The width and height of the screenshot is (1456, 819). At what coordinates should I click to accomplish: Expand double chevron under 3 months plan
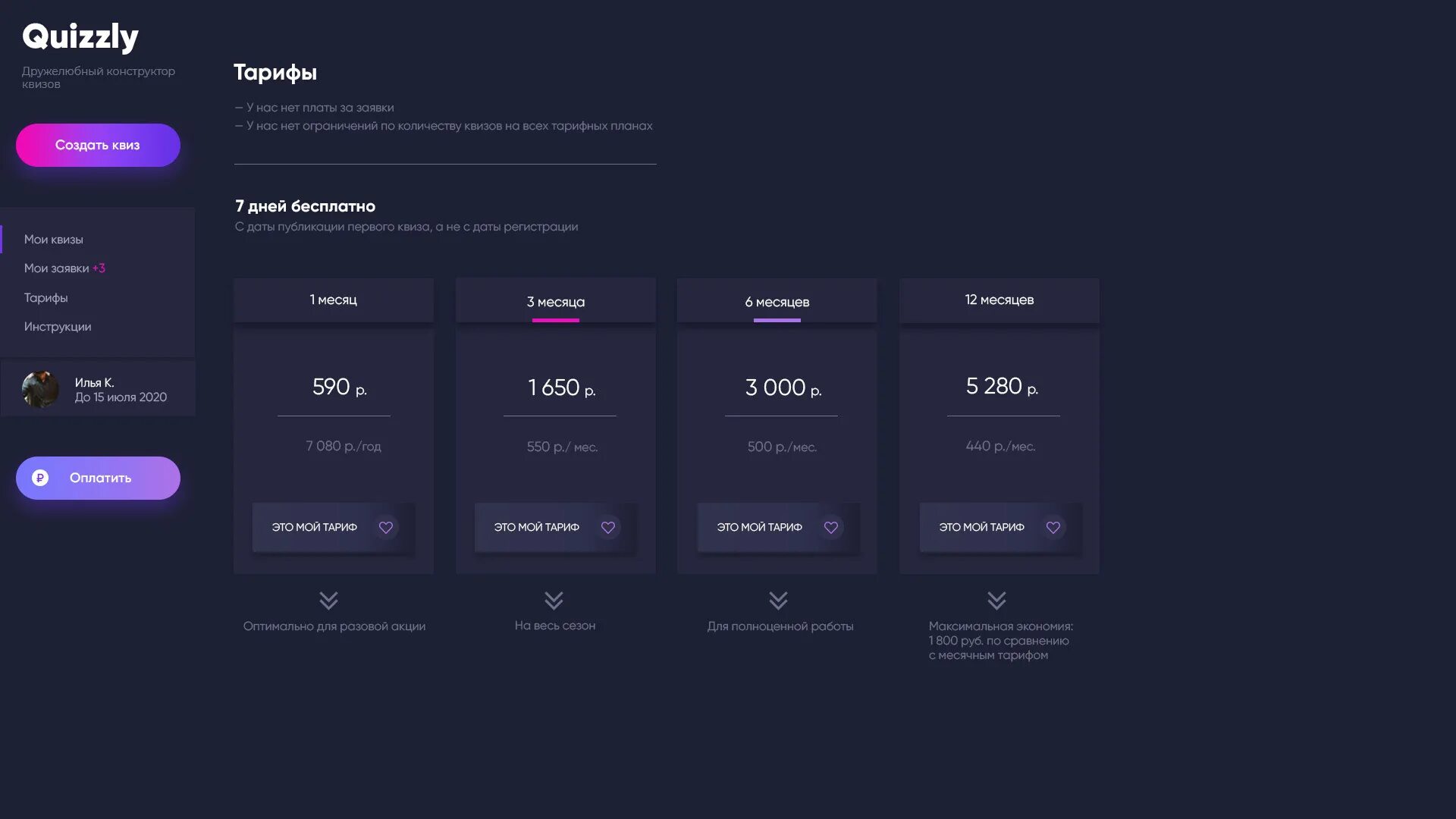point(554,601)
